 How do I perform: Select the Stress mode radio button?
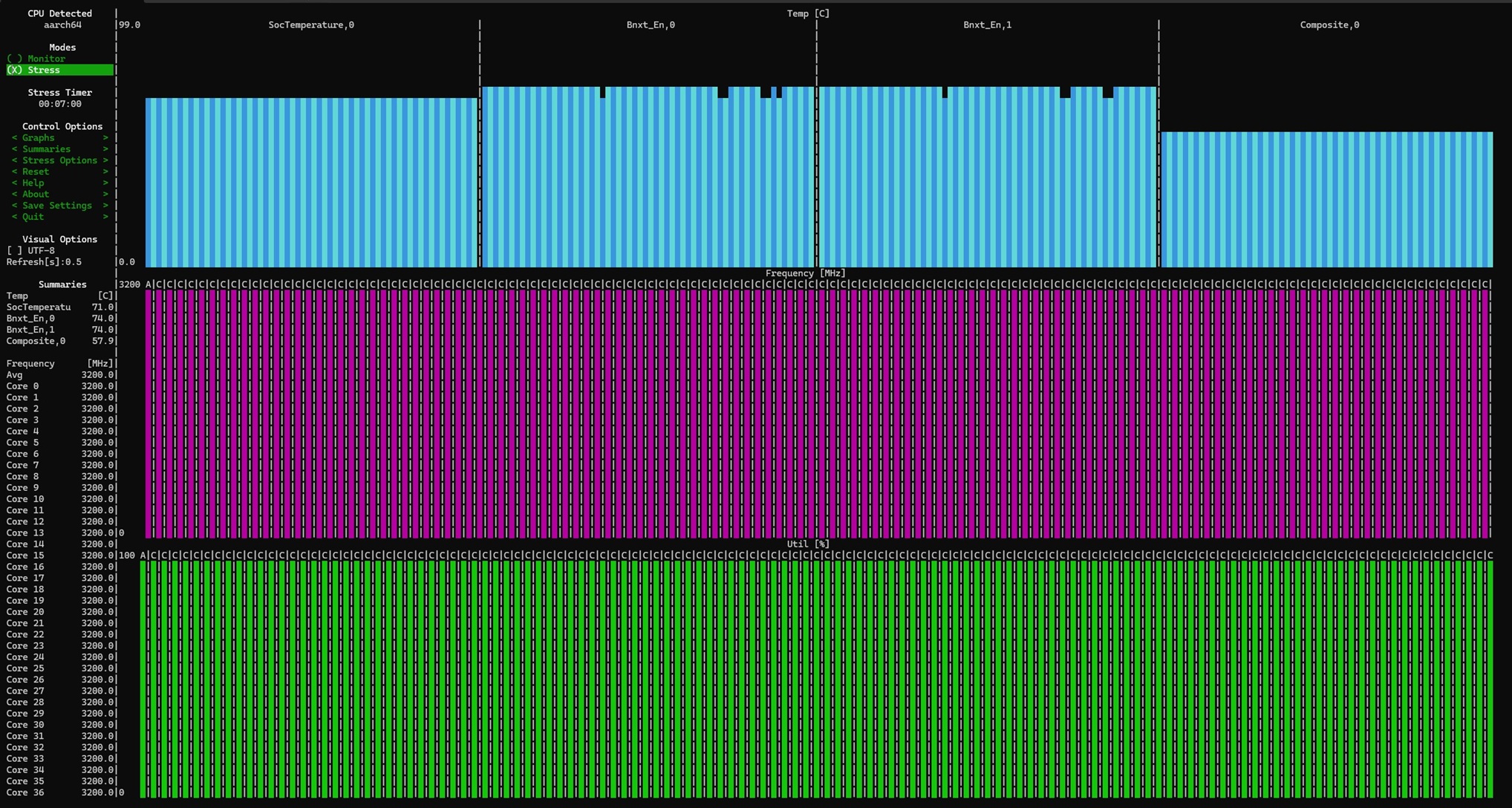click(x=36, y=70)
